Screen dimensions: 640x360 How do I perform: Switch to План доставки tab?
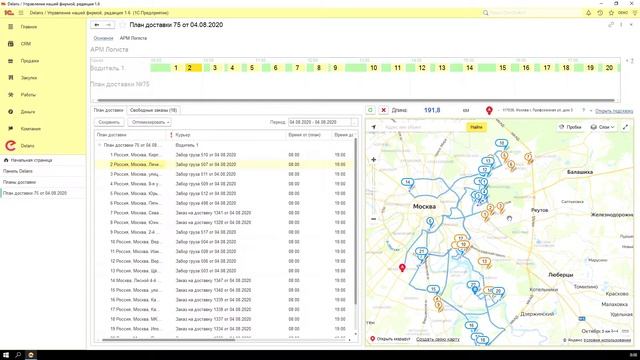pyautogui.click(x=108, y=110)
